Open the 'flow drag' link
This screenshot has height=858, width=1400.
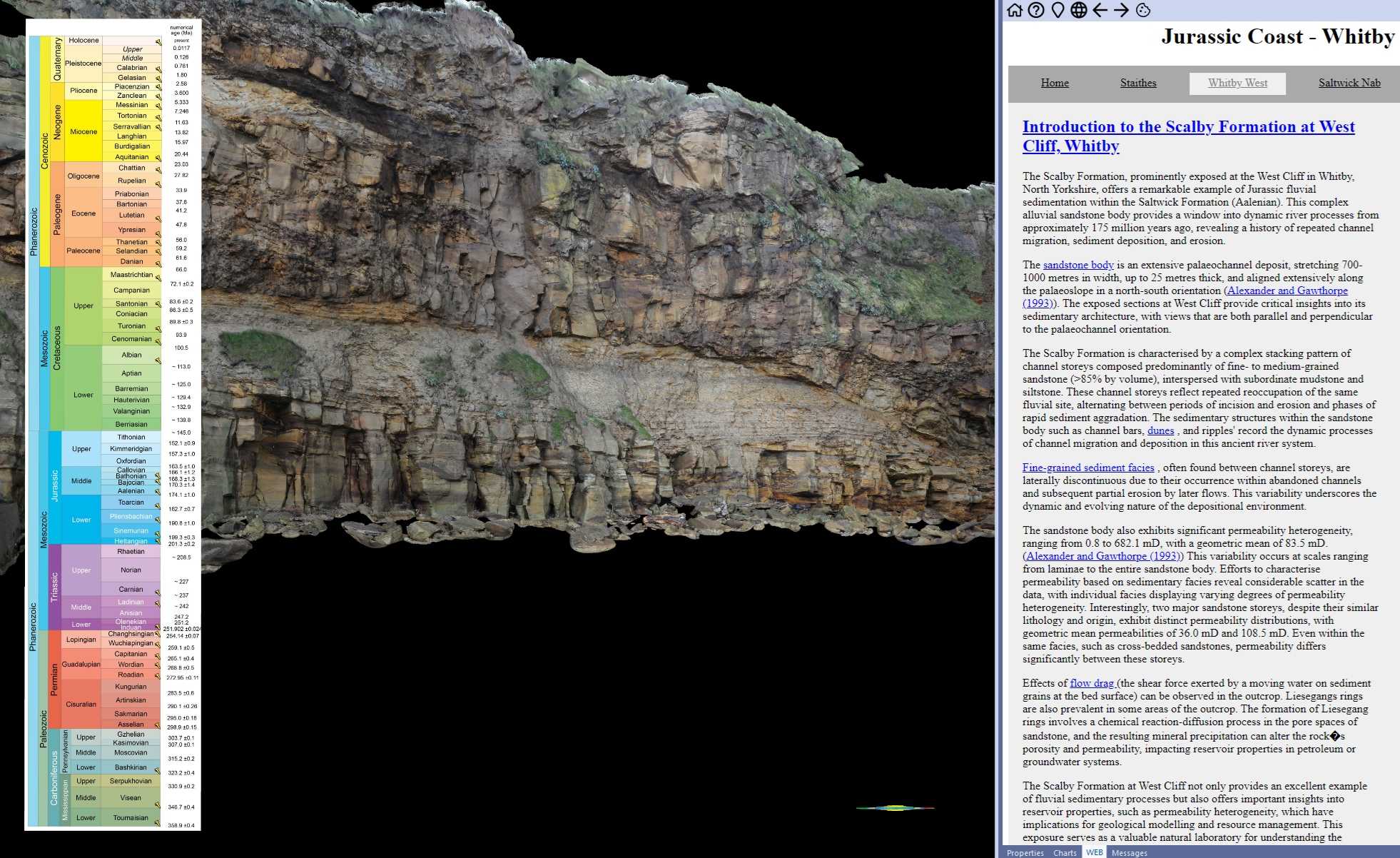[x=1091, y=683]
